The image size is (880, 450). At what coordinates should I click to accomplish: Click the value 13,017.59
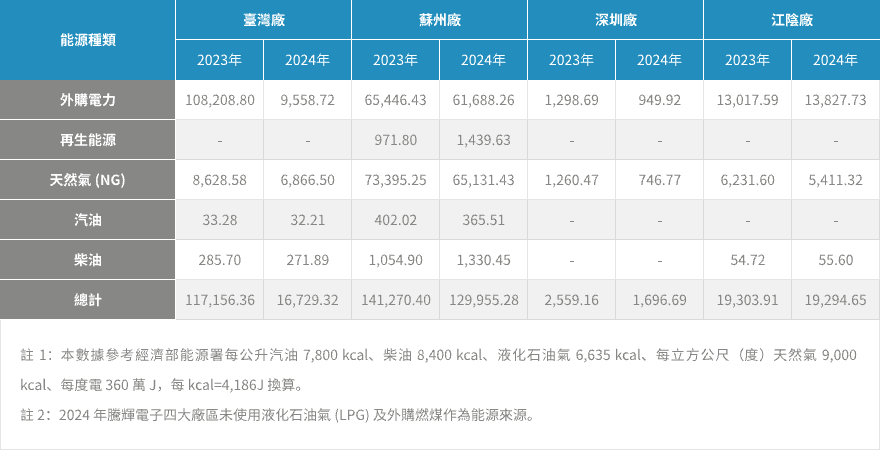coord(748,100)
